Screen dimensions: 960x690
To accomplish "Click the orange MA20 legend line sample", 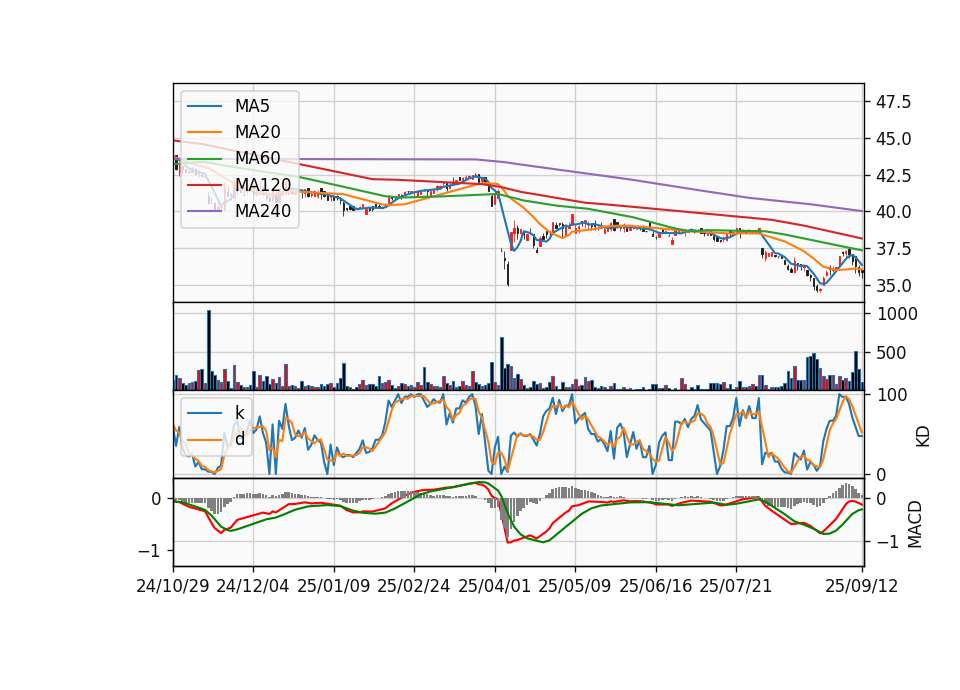I will [x=204, y=132].
